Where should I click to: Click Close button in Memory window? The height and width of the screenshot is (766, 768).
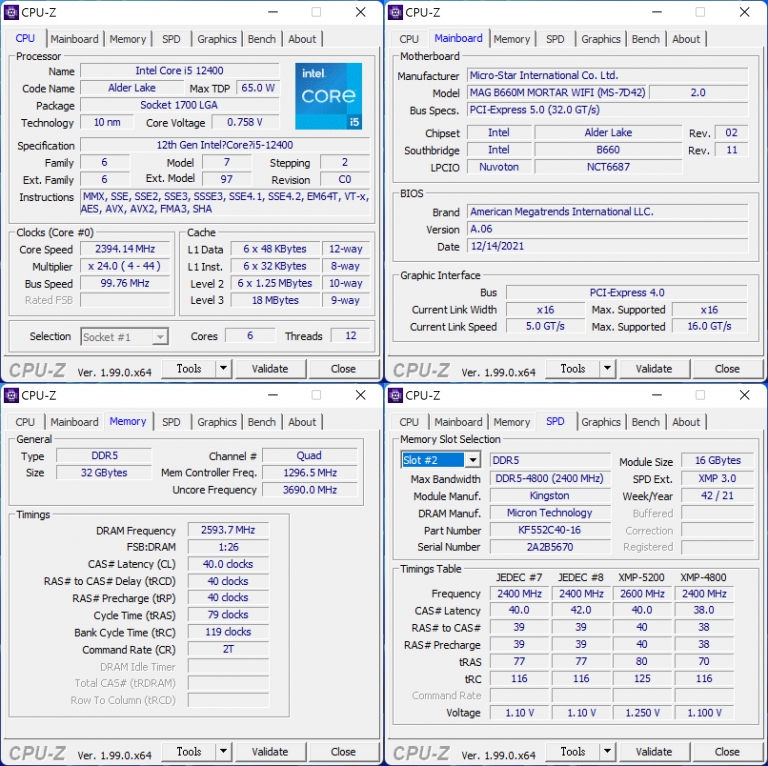[343, 752]
